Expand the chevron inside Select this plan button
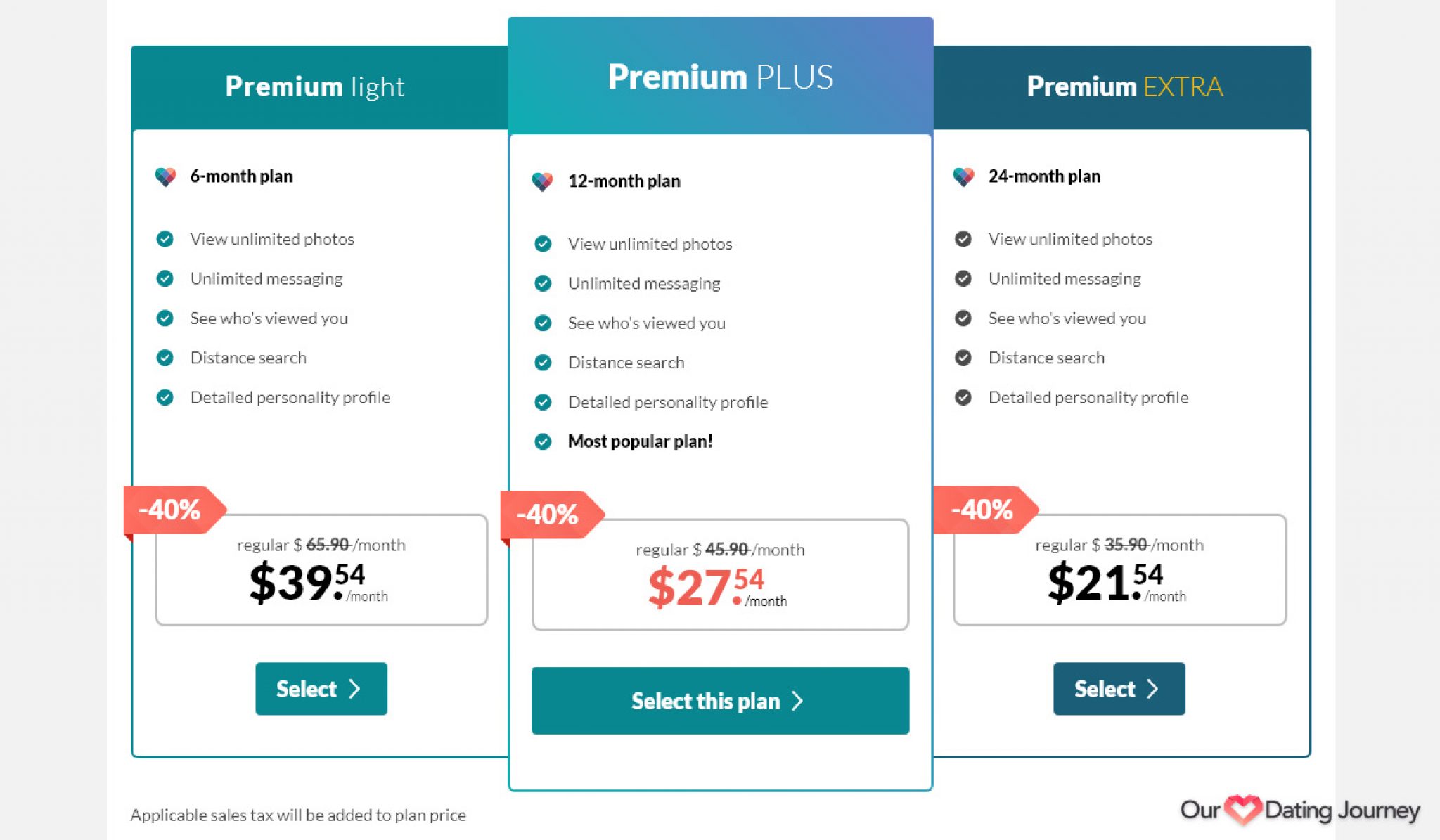1440x840 pixels. click(x=797, y=700)
